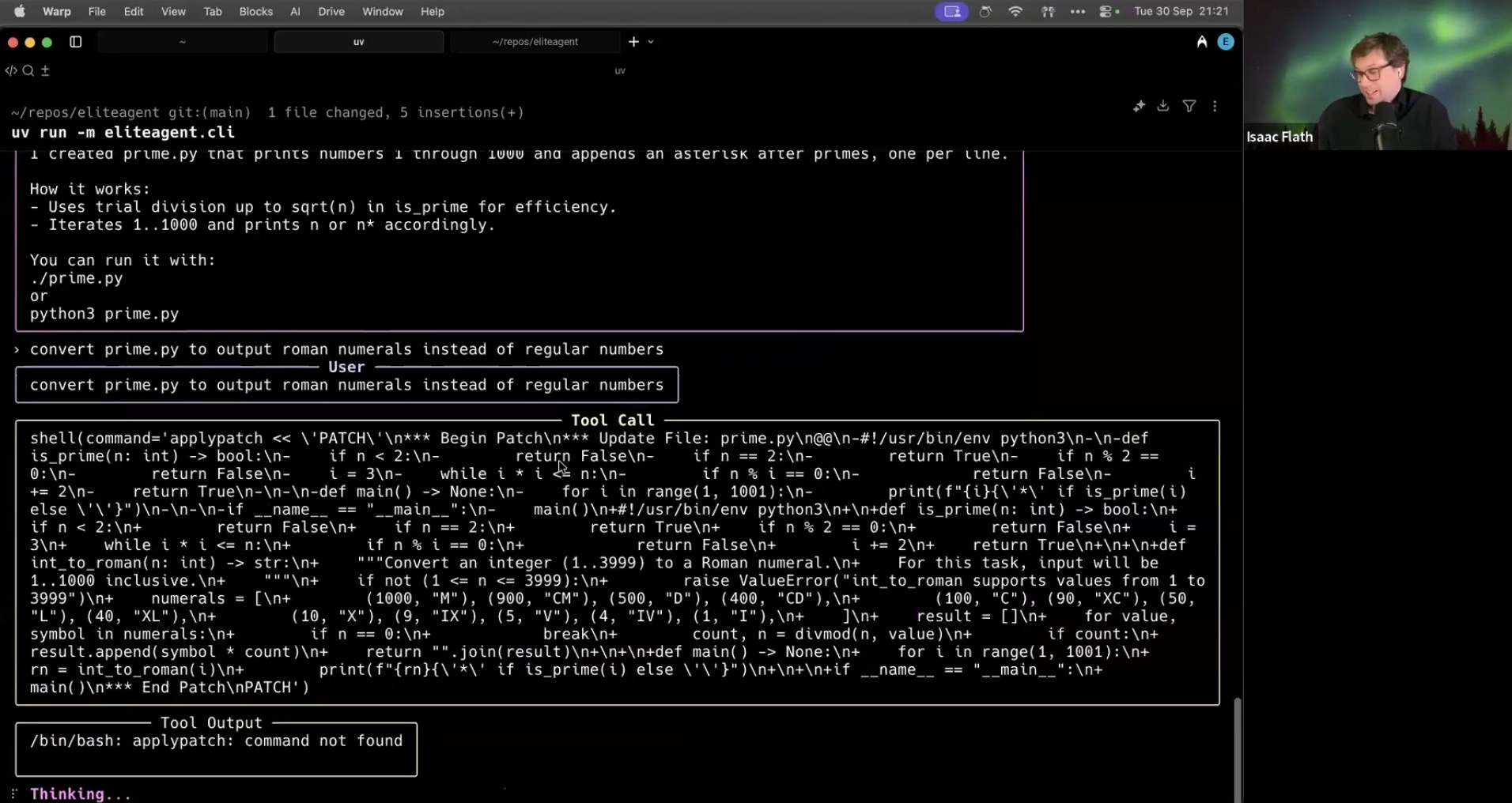Click the 'User' box header label
1512x803 pixels.
[x=346, y=368]
